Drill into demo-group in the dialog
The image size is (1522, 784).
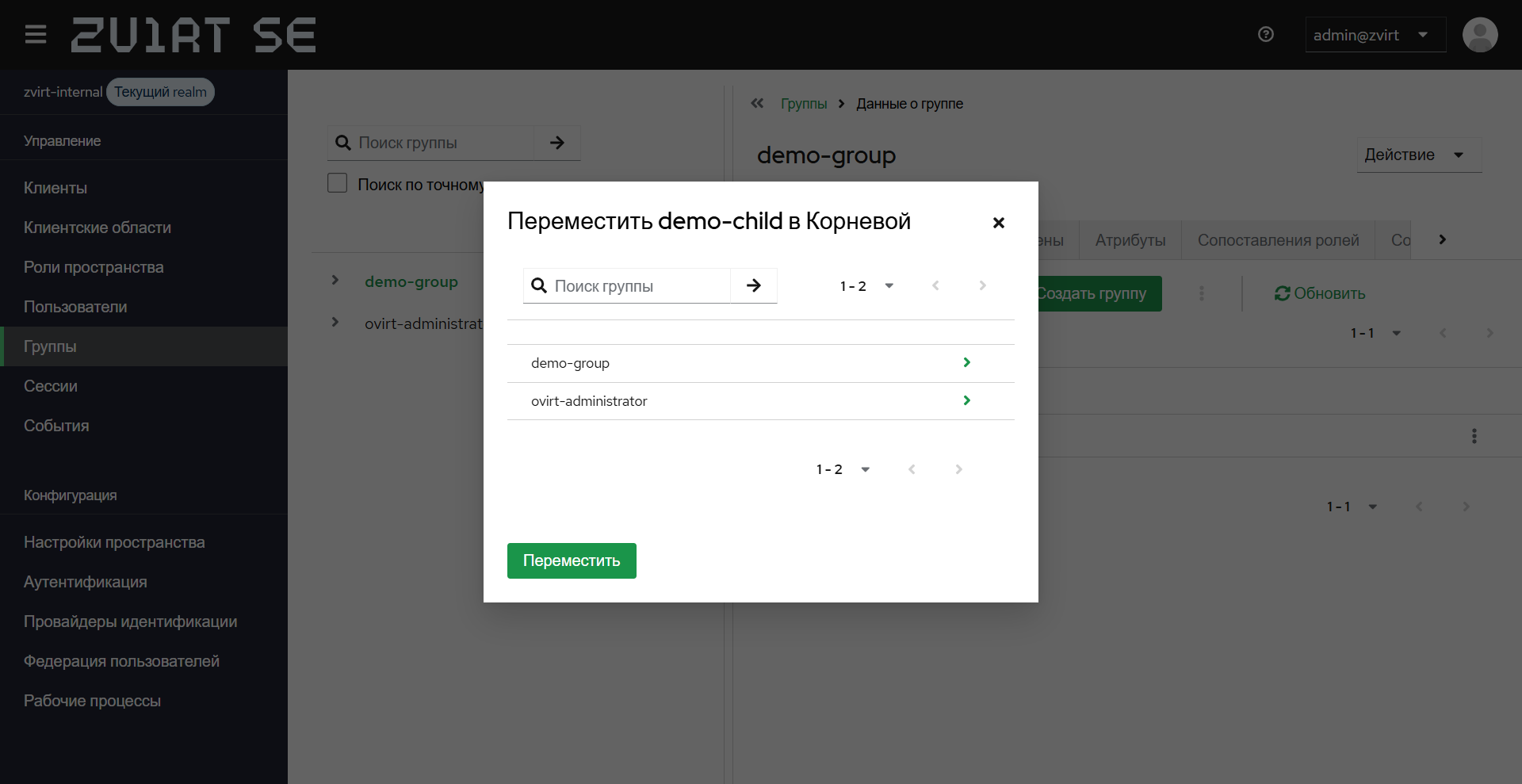(x=966, y=362)
